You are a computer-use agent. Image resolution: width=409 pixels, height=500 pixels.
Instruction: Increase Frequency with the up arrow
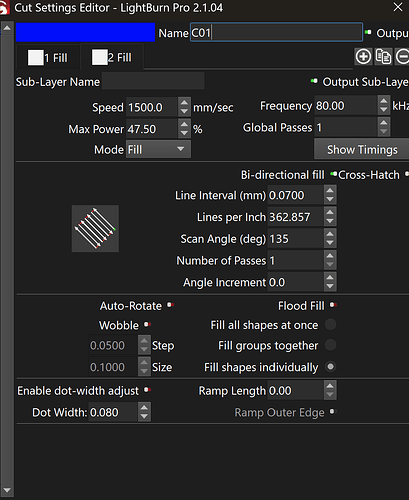pos(384,101)
